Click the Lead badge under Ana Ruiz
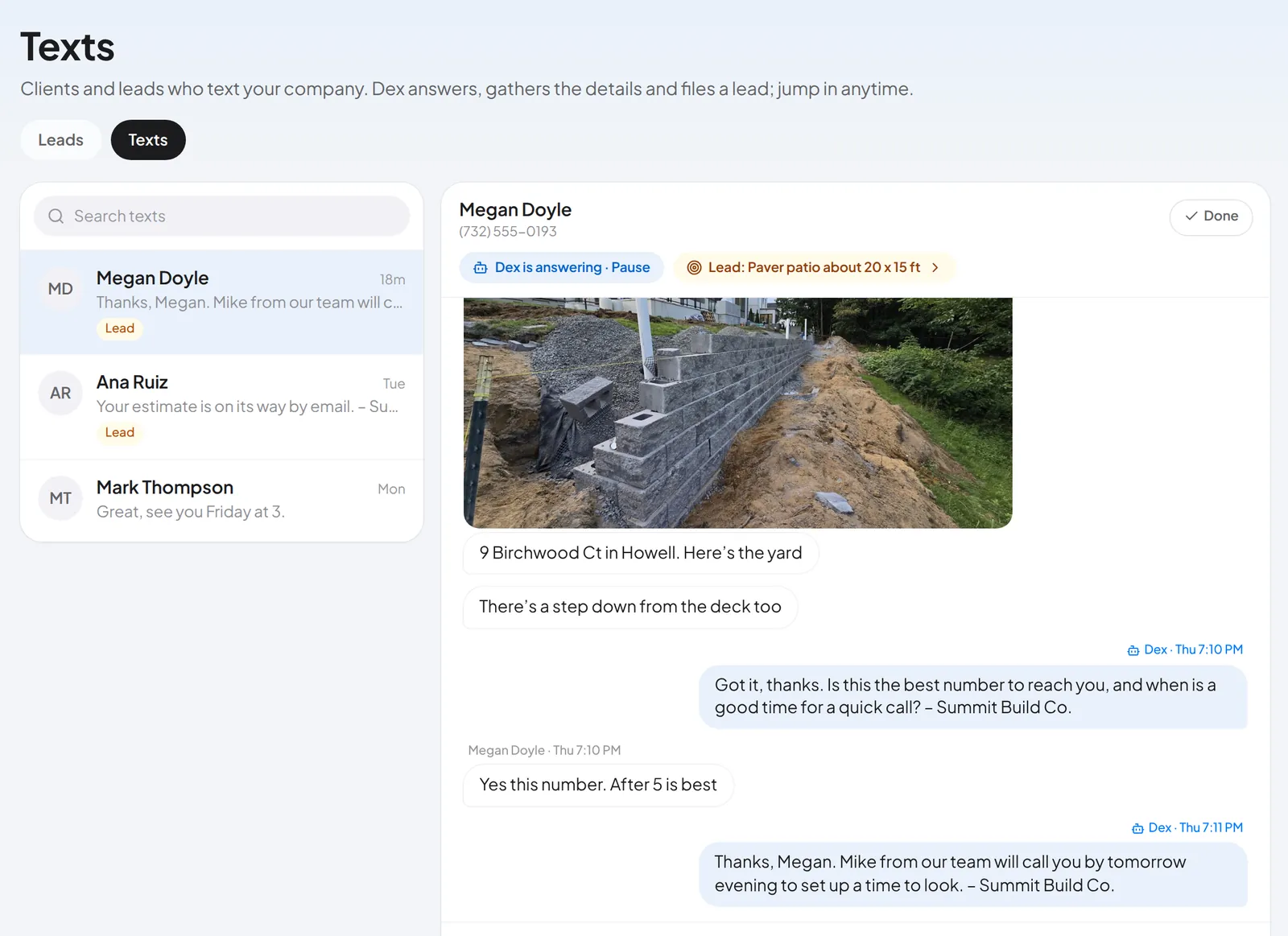 120,433
